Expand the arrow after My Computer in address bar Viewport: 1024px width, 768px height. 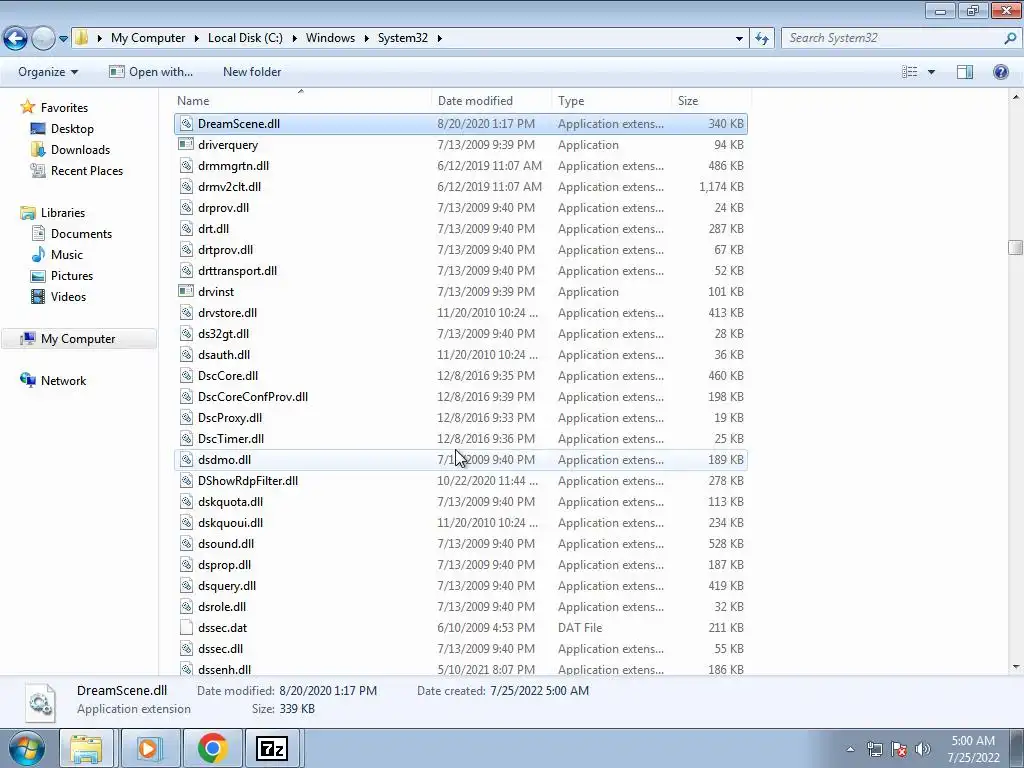tap(197, 38)
